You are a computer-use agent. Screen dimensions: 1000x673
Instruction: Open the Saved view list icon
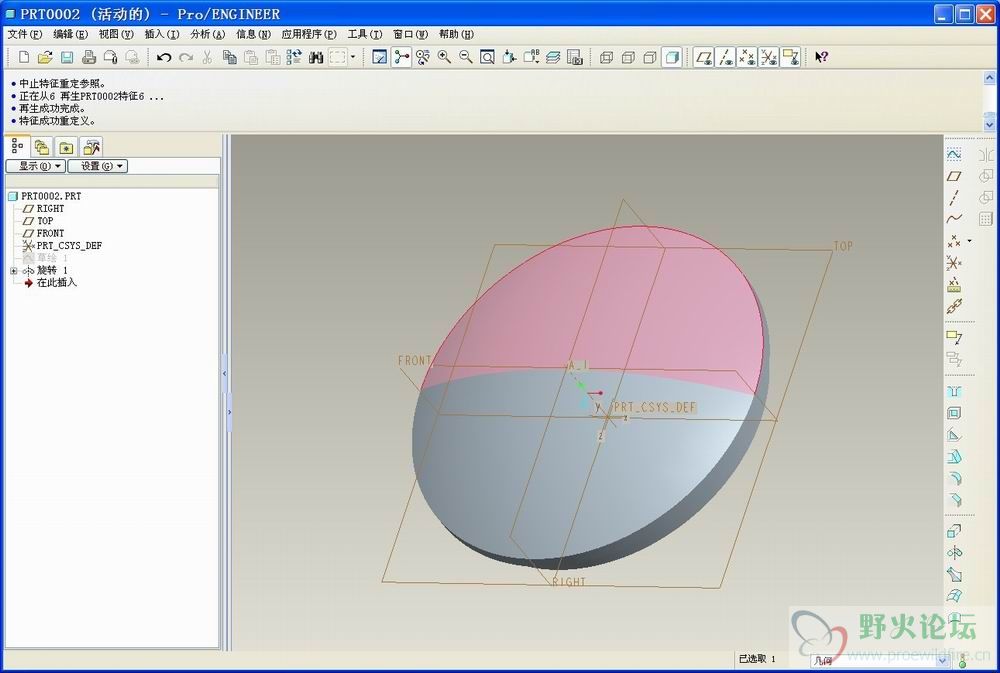pyautogui.click(x=531, y=57)
